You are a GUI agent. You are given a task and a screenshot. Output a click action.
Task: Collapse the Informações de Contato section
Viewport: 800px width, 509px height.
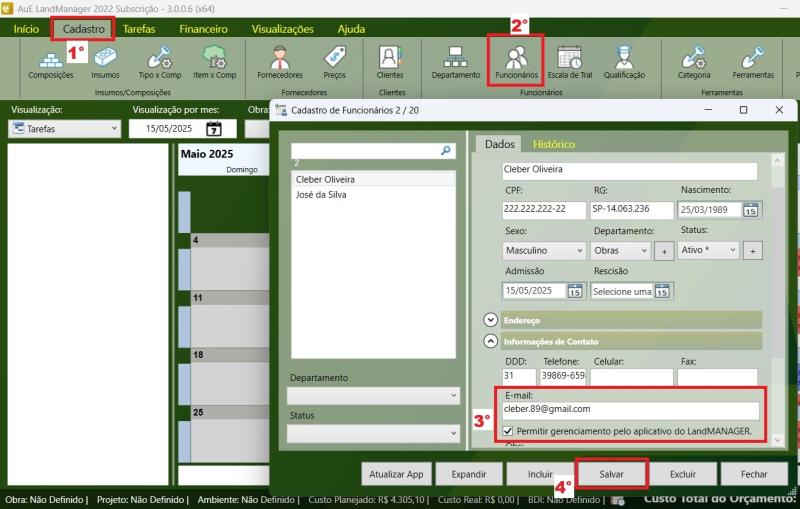point(490,341)
